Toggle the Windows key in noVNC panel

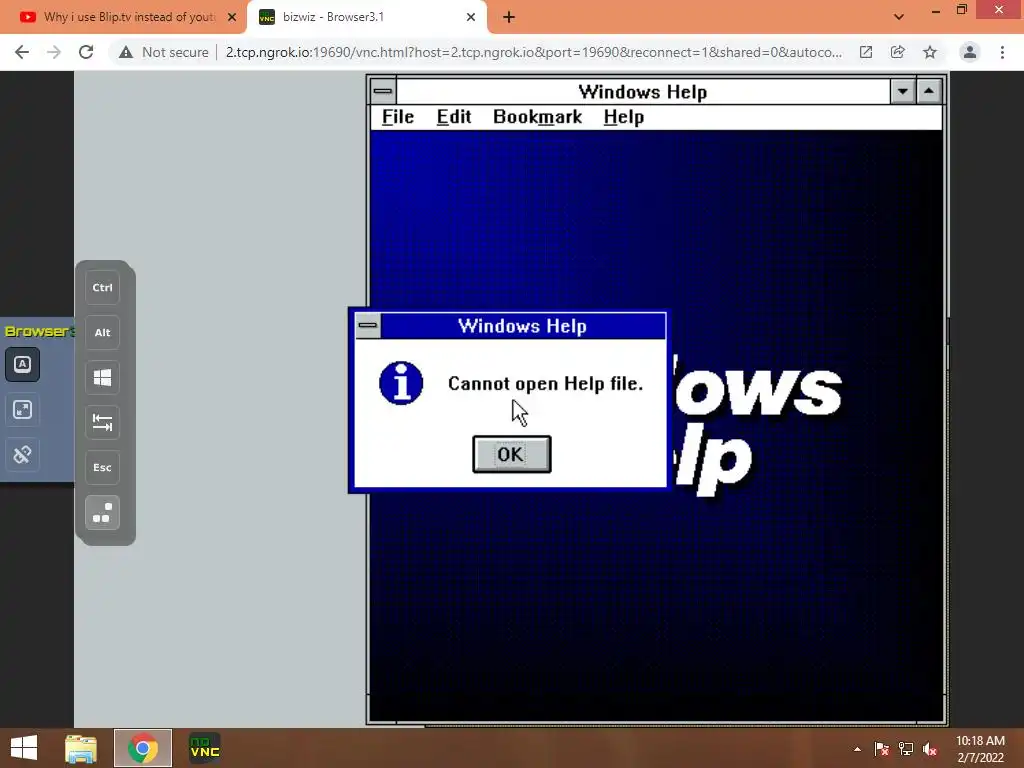(103, 377)
